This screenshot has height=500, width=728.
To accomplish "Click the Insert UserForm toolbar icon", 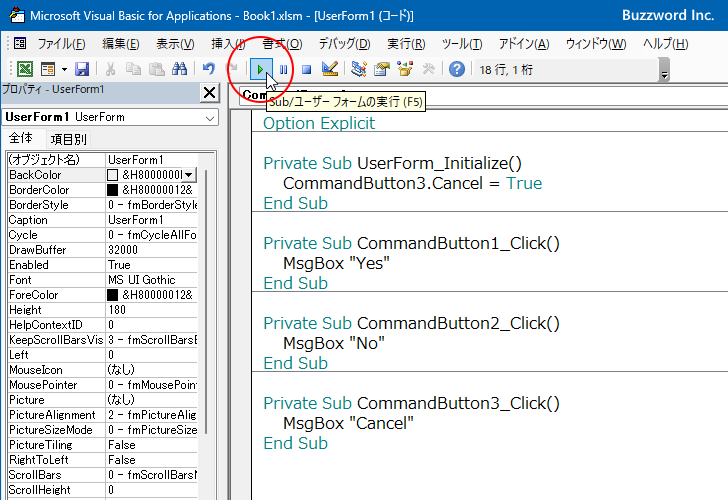I will pyautogui.click(x=48, y=69).
